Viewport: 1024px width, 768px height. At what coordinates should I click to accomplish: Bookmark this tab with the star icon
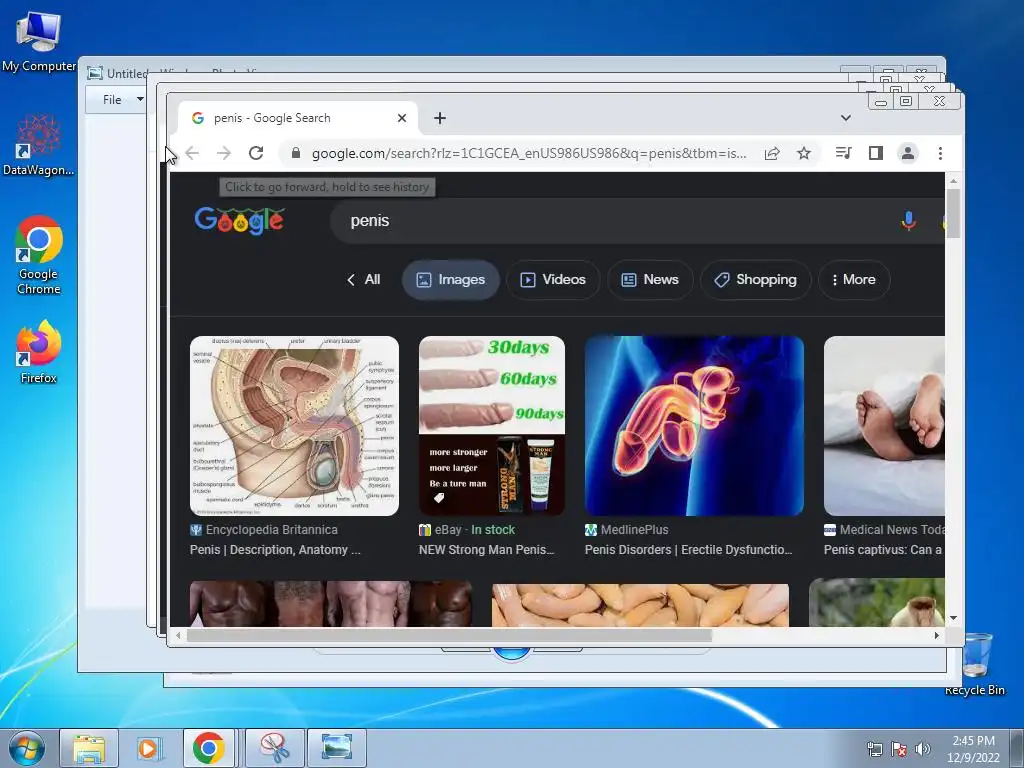(x=804, y=153)
